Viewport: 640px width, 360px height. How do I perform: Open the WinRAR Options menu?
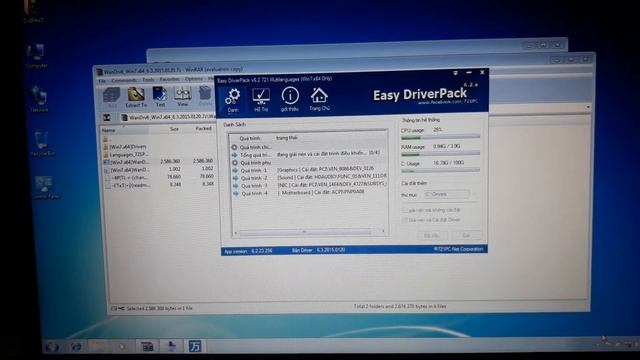pos(193,79)
